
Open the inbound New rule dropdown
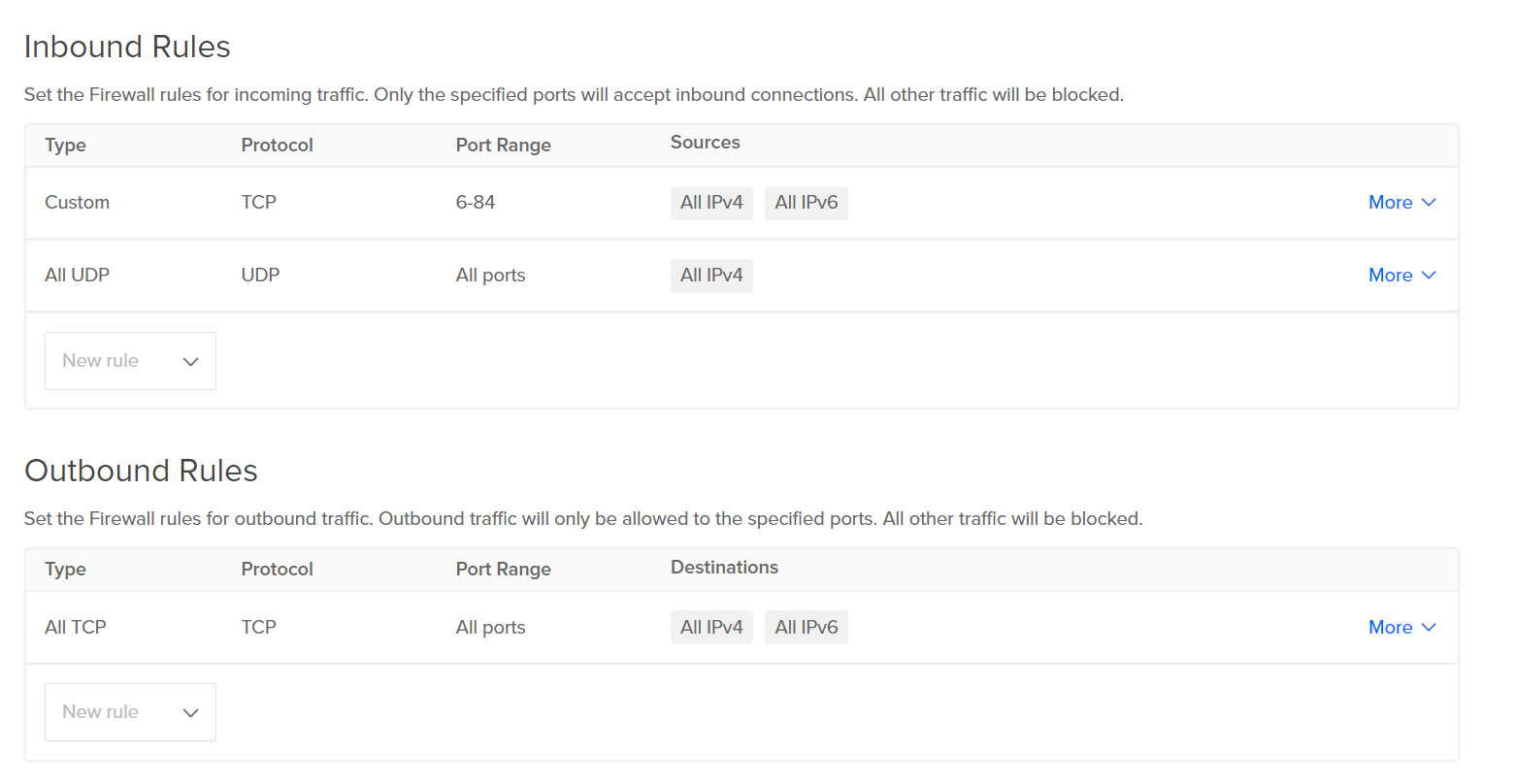click(x=130, y=361)
